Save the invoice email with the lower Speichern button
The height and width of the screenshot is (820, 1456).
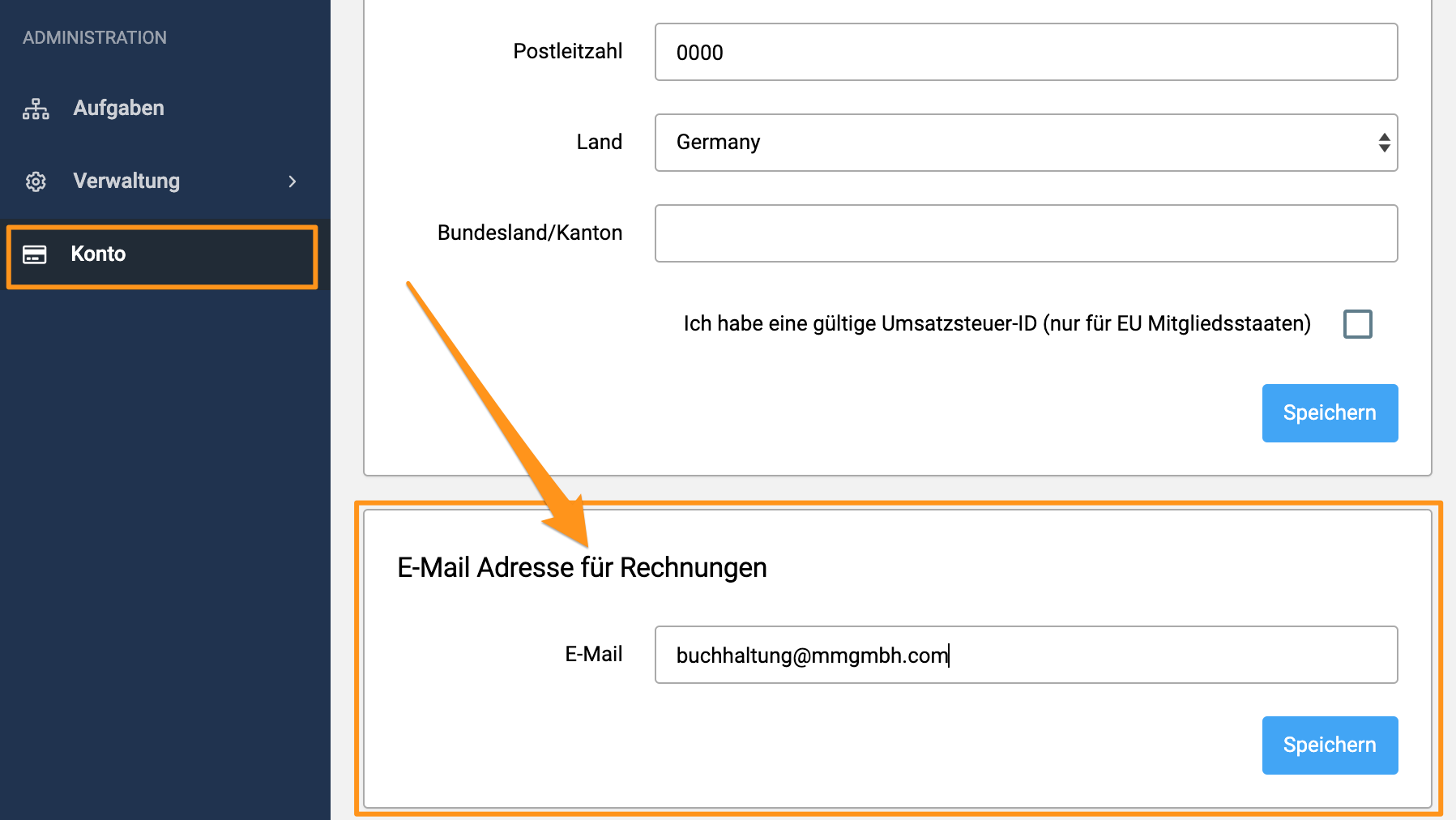1330,745
